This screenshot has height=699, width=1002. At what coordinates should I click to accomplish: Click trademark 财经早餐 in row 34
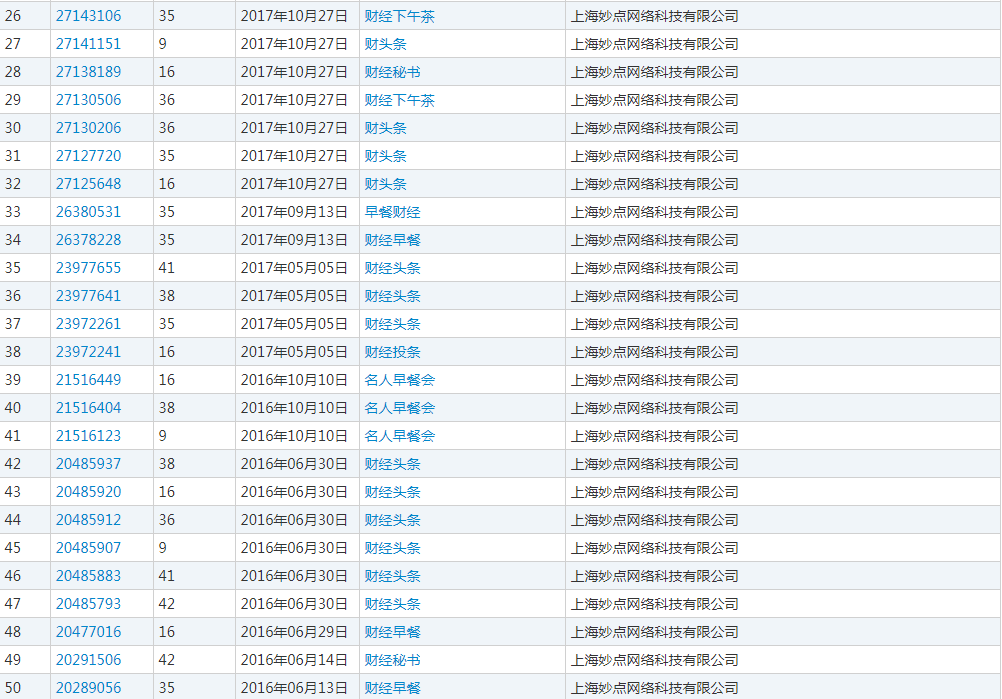(x=392, y=240)
